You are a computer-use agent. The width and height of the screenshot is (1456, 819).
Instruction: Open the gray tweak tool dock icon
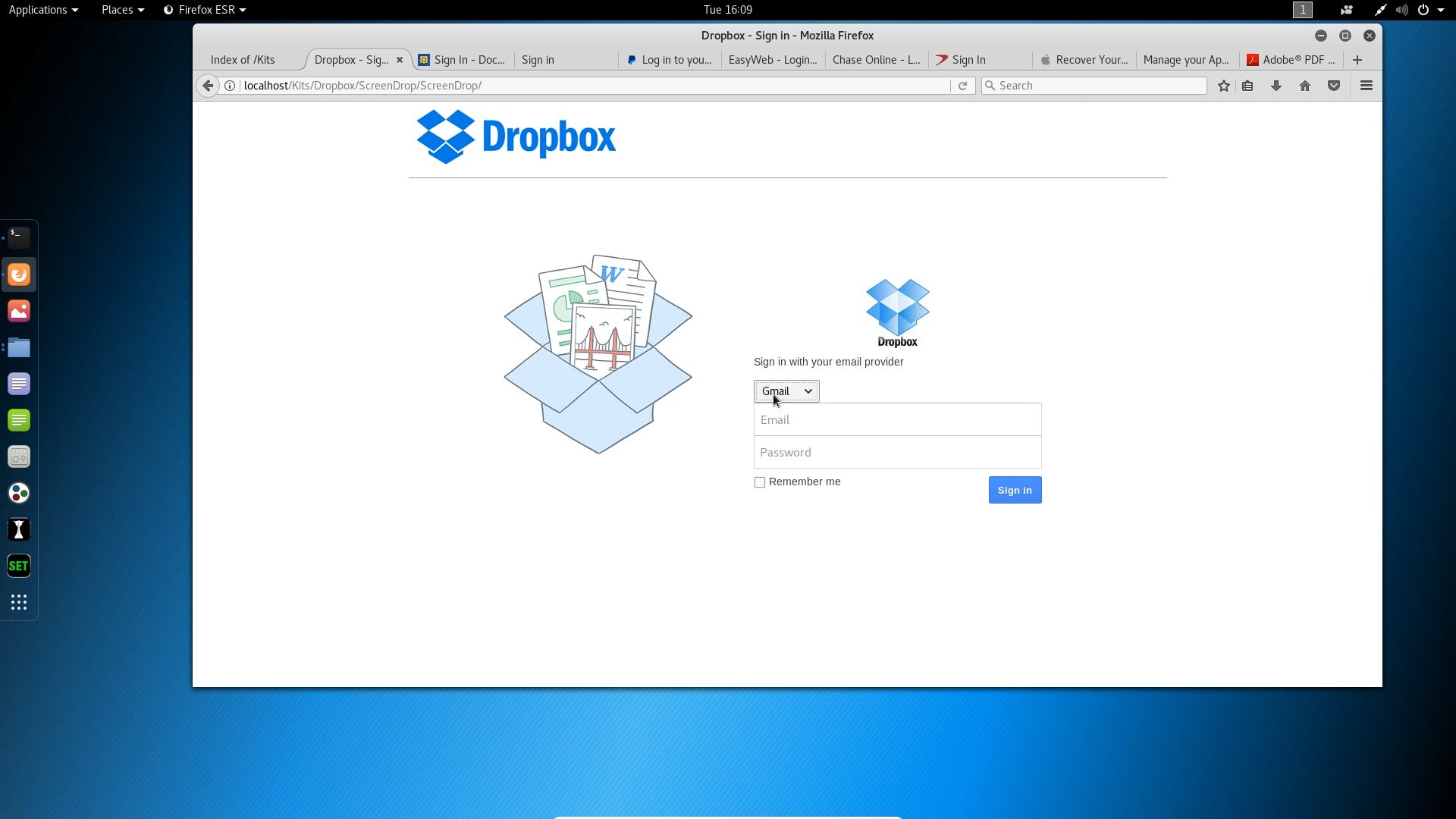[19, 457]
